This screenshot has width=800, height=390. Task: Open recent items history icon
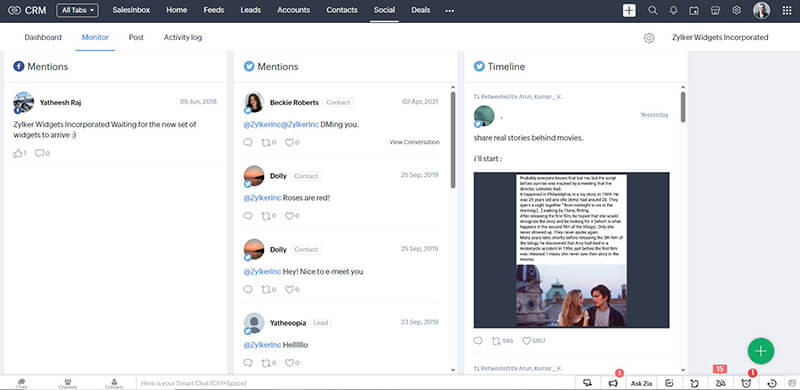(772, 383)
